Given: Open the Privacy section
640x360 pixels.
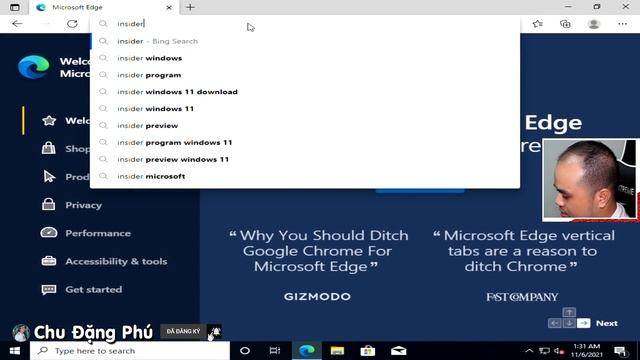Looking at the screenshot, I should pos(83,205).
